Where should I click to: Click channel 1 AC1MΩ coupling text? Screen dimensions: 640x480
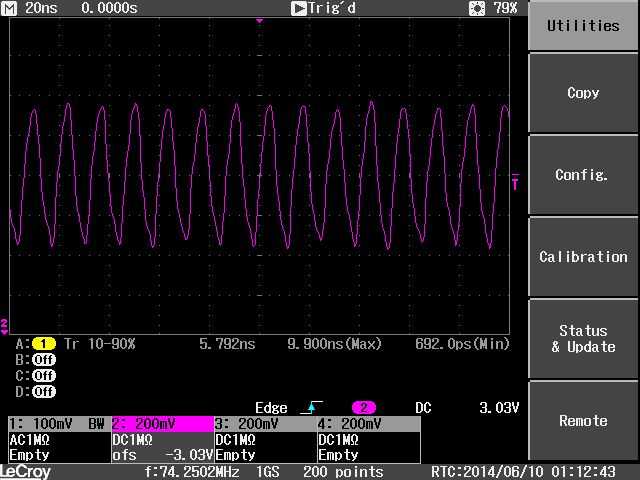[x=29, y=440]
